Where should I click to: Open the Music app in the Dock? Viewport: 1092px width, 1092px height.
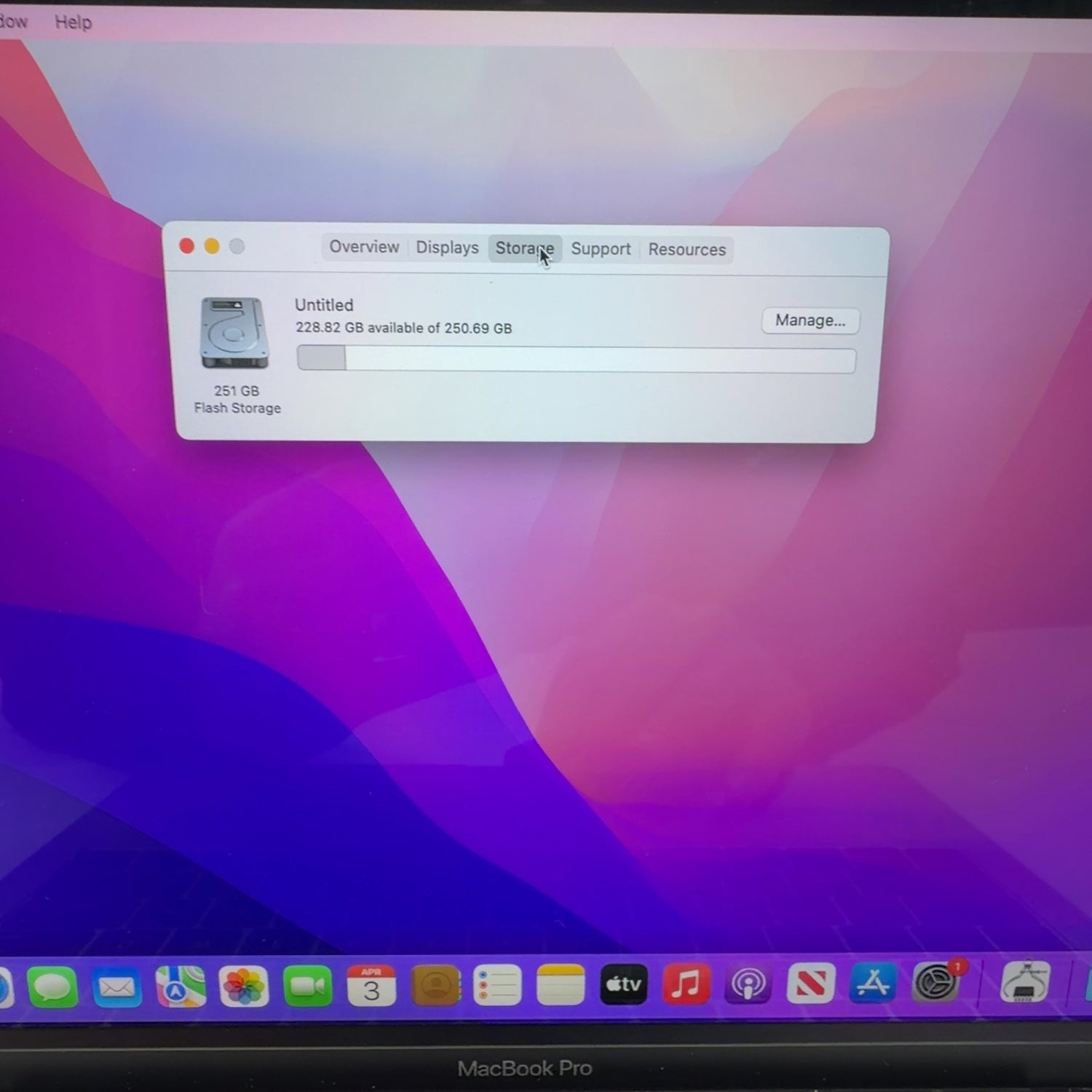coord(686,985)
